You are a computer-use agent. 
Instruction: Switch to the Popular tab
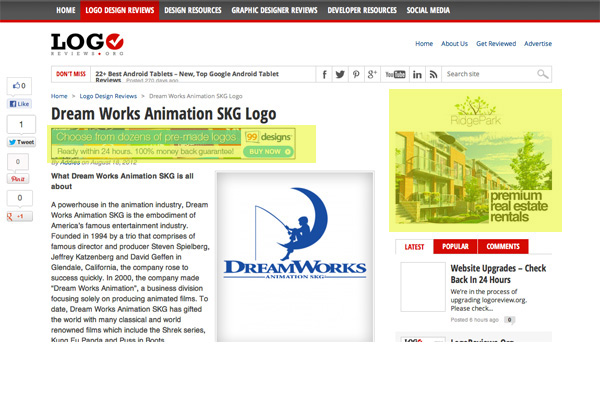pyautogui.click(x=455, y=246)
